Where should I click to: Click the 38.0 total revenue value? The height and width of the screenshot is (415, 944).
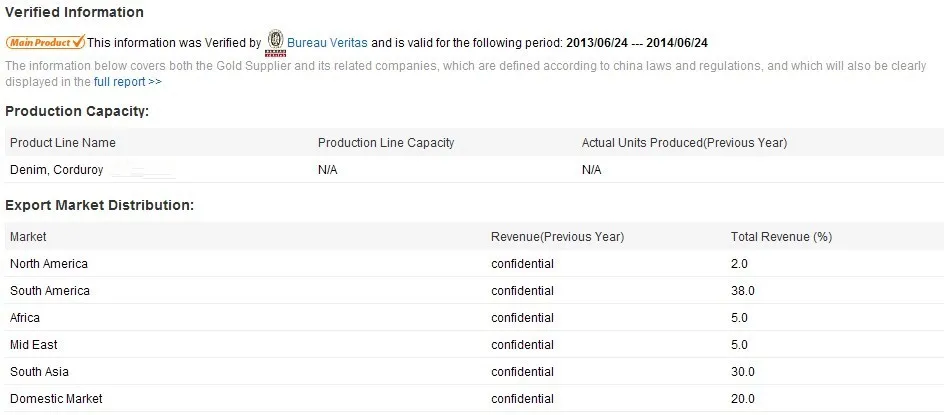[x=743, y=291]
